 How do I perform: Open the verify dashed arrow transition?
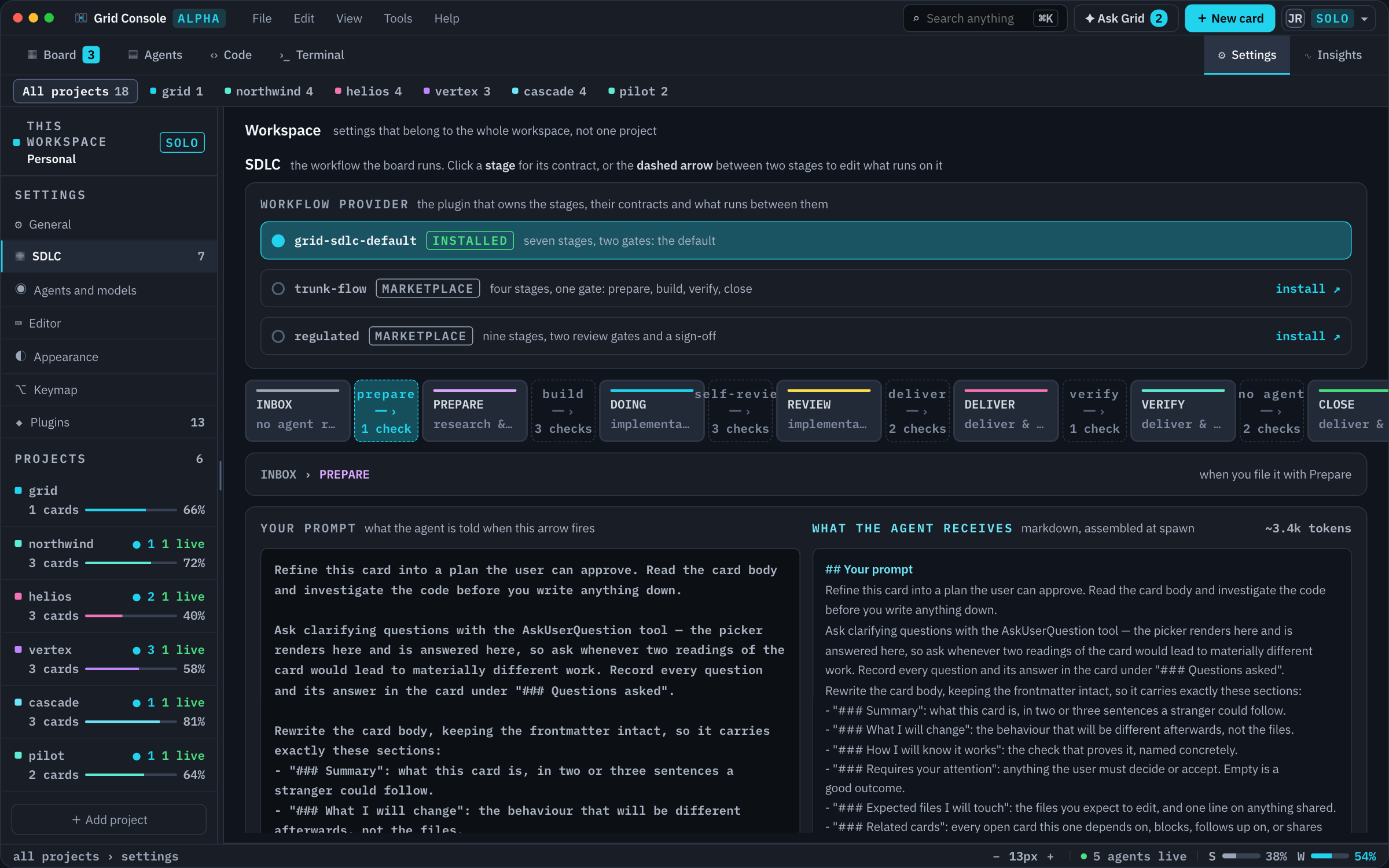(1094, 411)
